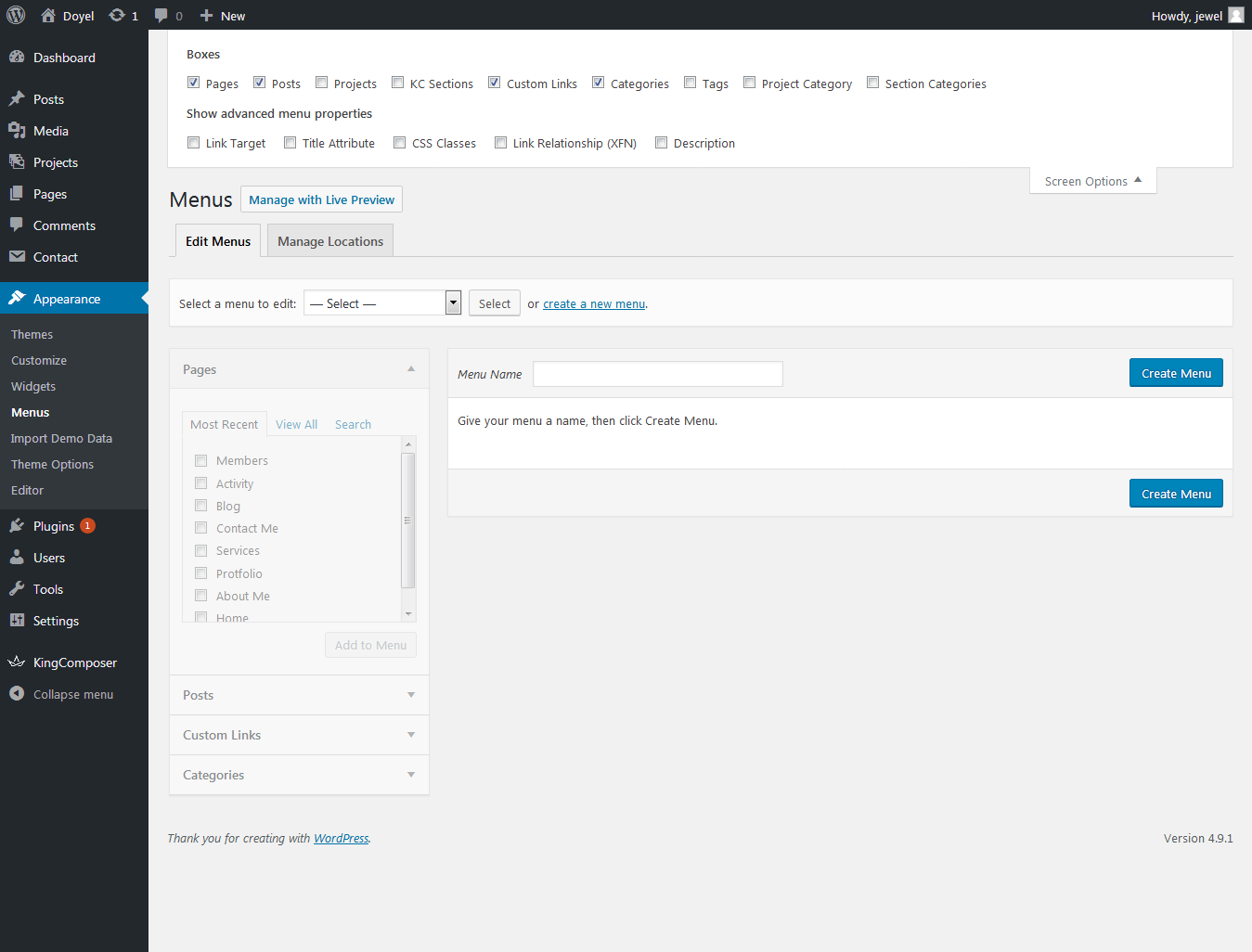Open the View All pages tab
Image resolution: width=1252 pixels, height=952 pixels.
[296, 424]
